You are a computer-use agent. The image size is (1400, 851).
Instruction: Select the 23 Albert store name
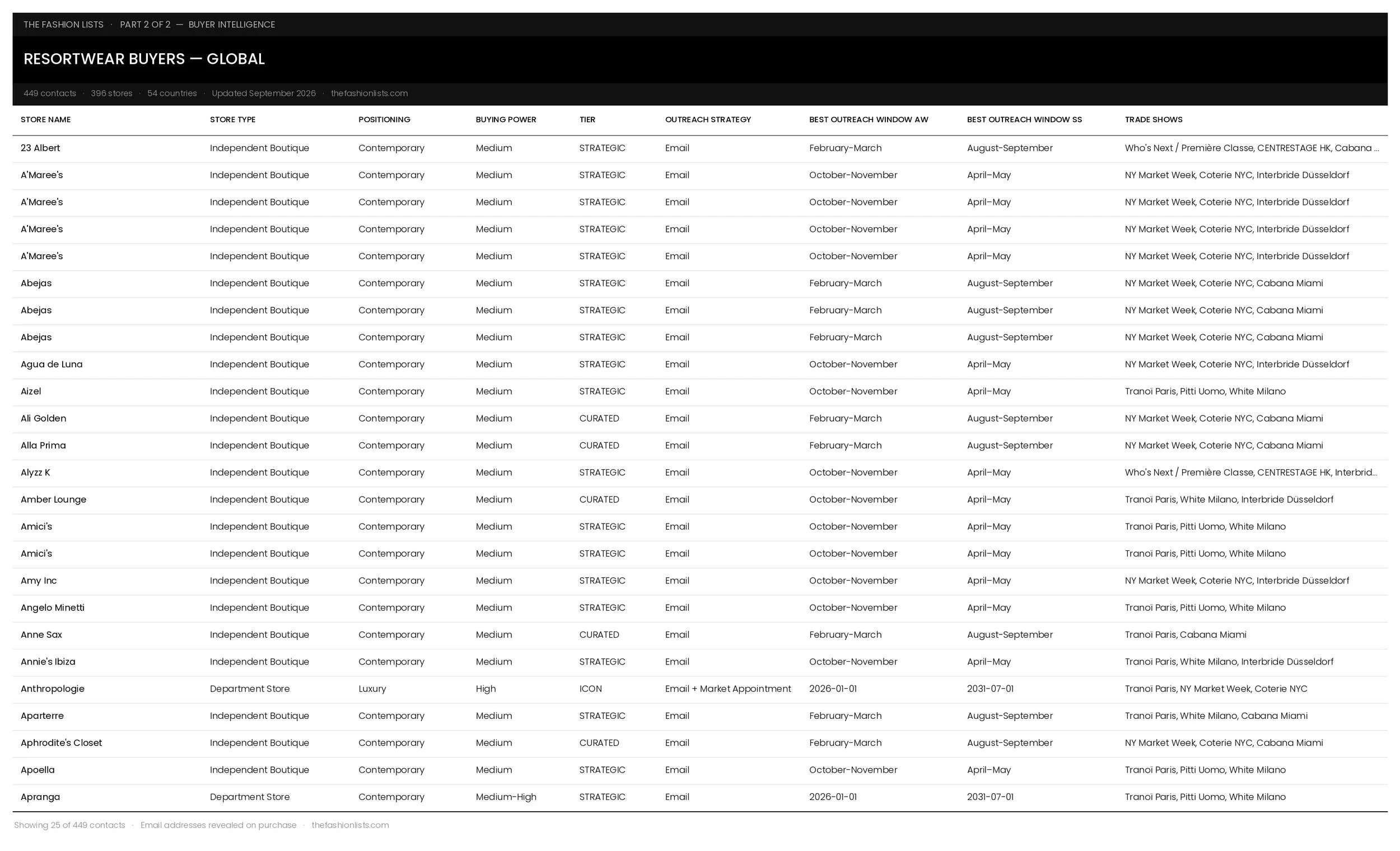pyautogui.click(x=40, y=148)
